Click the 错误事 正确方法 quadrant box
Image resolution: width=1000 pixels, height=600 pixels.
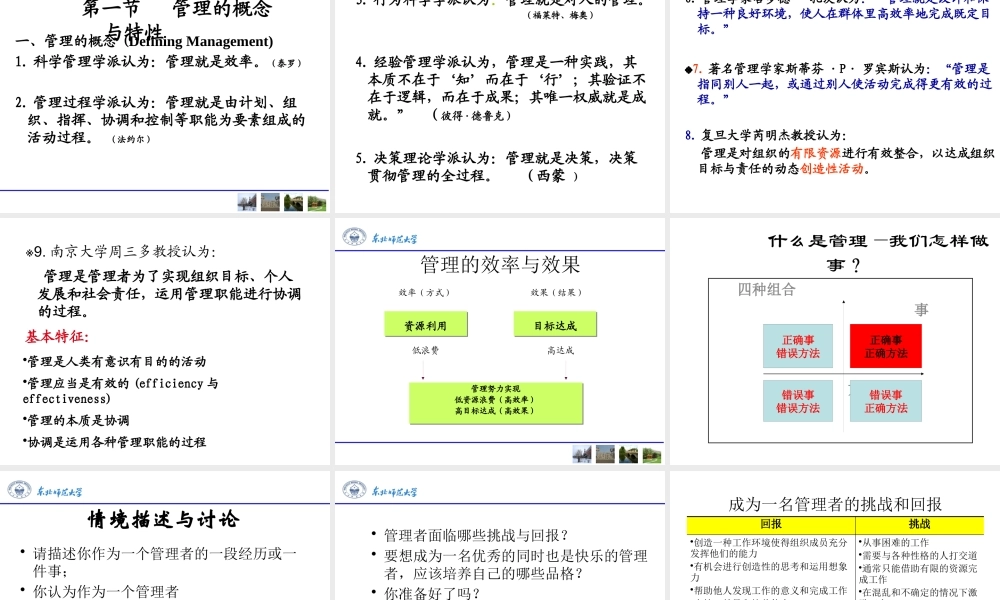886,401
